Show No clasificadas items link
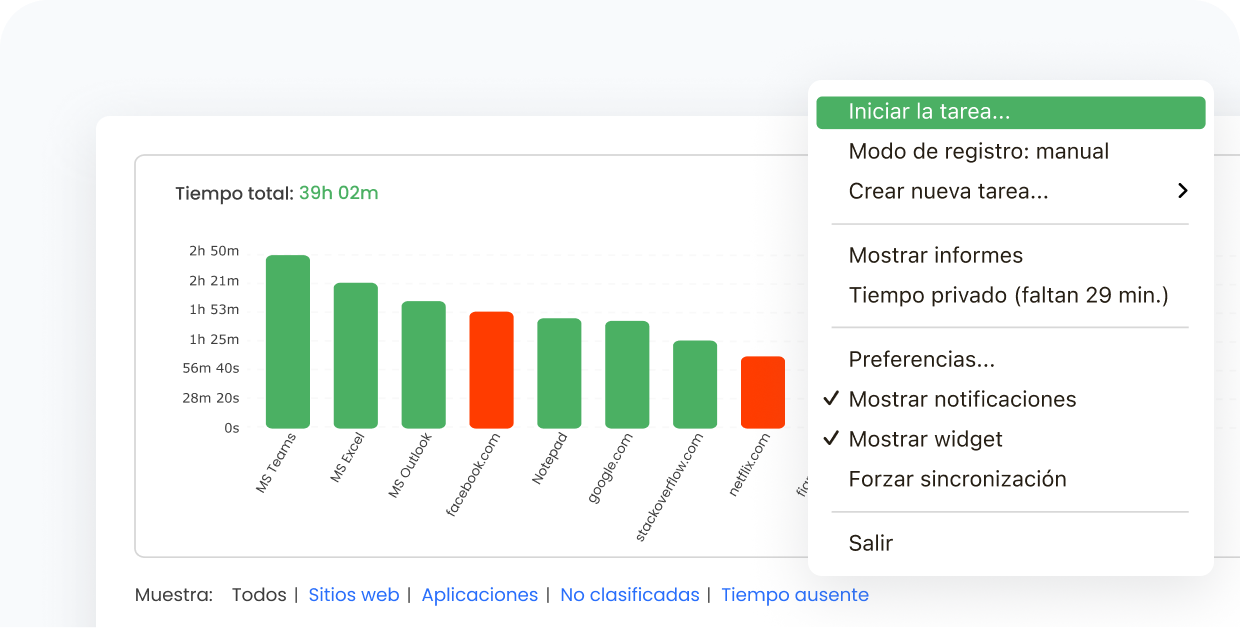Viewport: 1240px width, 628px height. pos(629,595)
